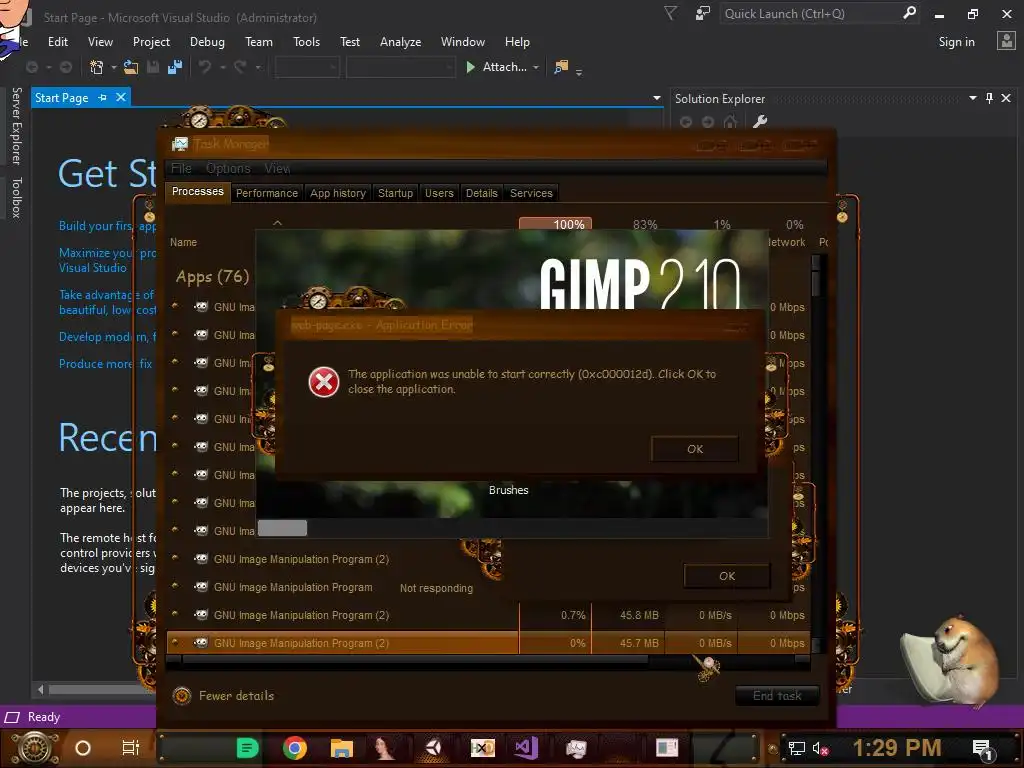Open the Edit menu in Visual Studio
The height and width of the screenshot is (768, 1024).
pos(57,42)
